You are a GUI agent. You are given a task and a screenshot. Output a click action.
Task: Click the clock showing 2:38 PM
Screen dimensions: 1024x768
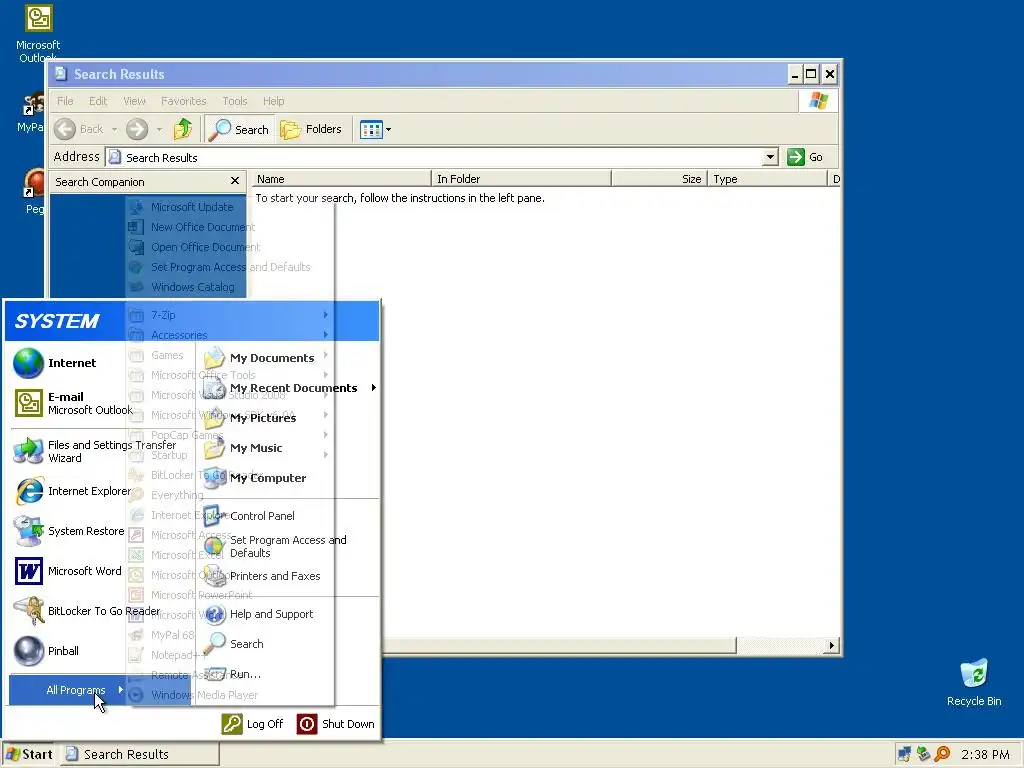pyautogui.click(x=985, y=754)
